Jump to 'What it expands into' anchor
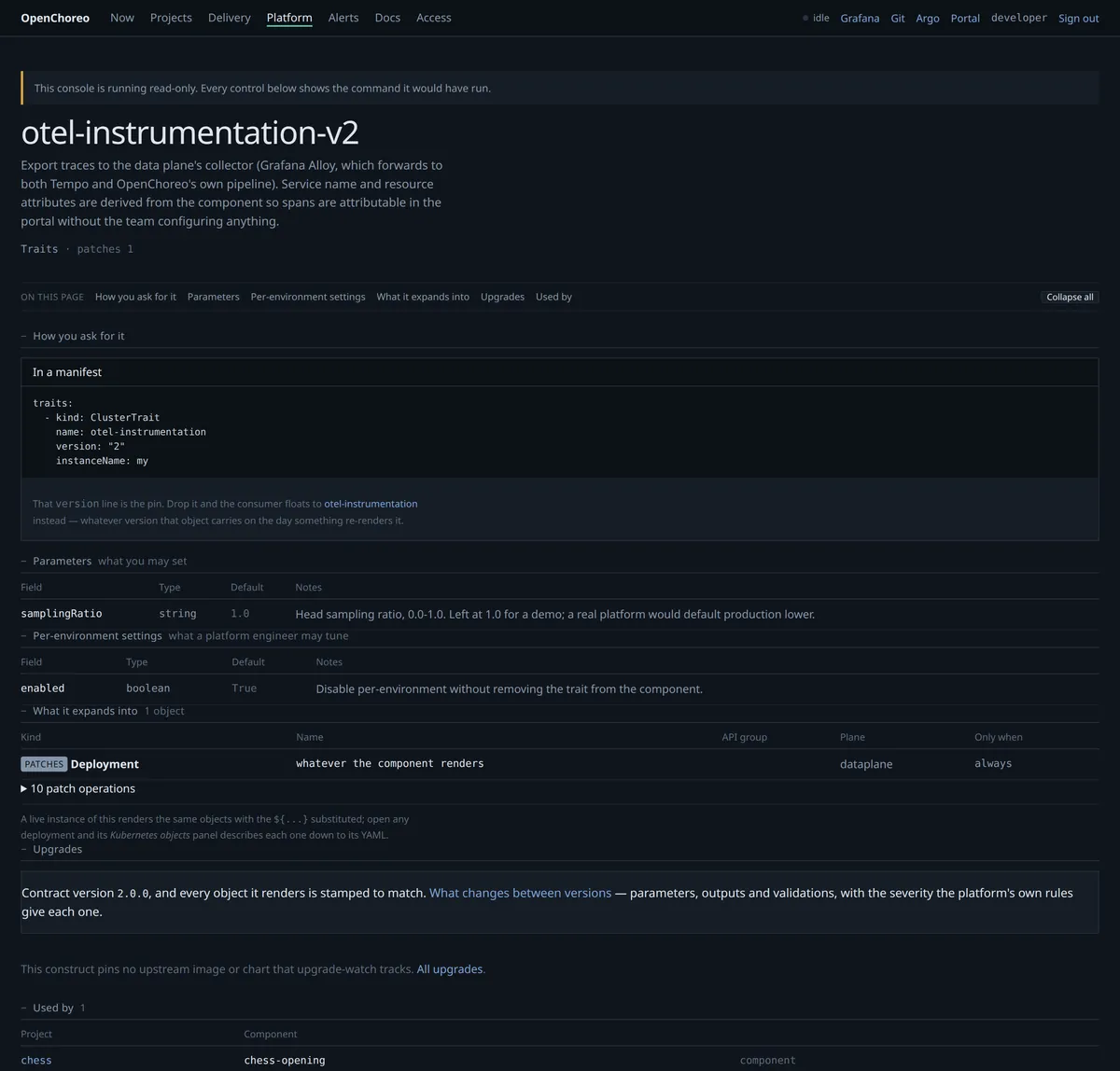This screenshot has height=1071, width=1120. point(423,297)
